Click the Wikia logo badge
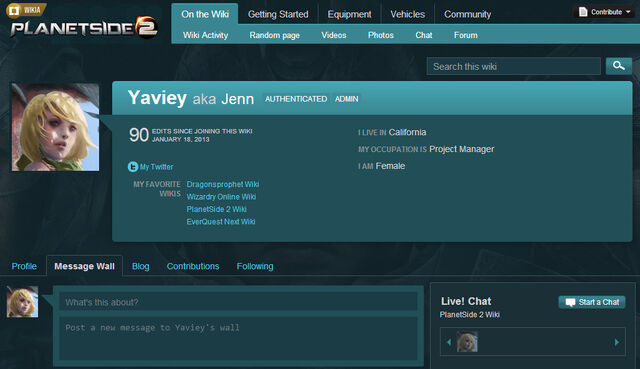The width and height of the screenshot is (640, 369). [26, 10]
